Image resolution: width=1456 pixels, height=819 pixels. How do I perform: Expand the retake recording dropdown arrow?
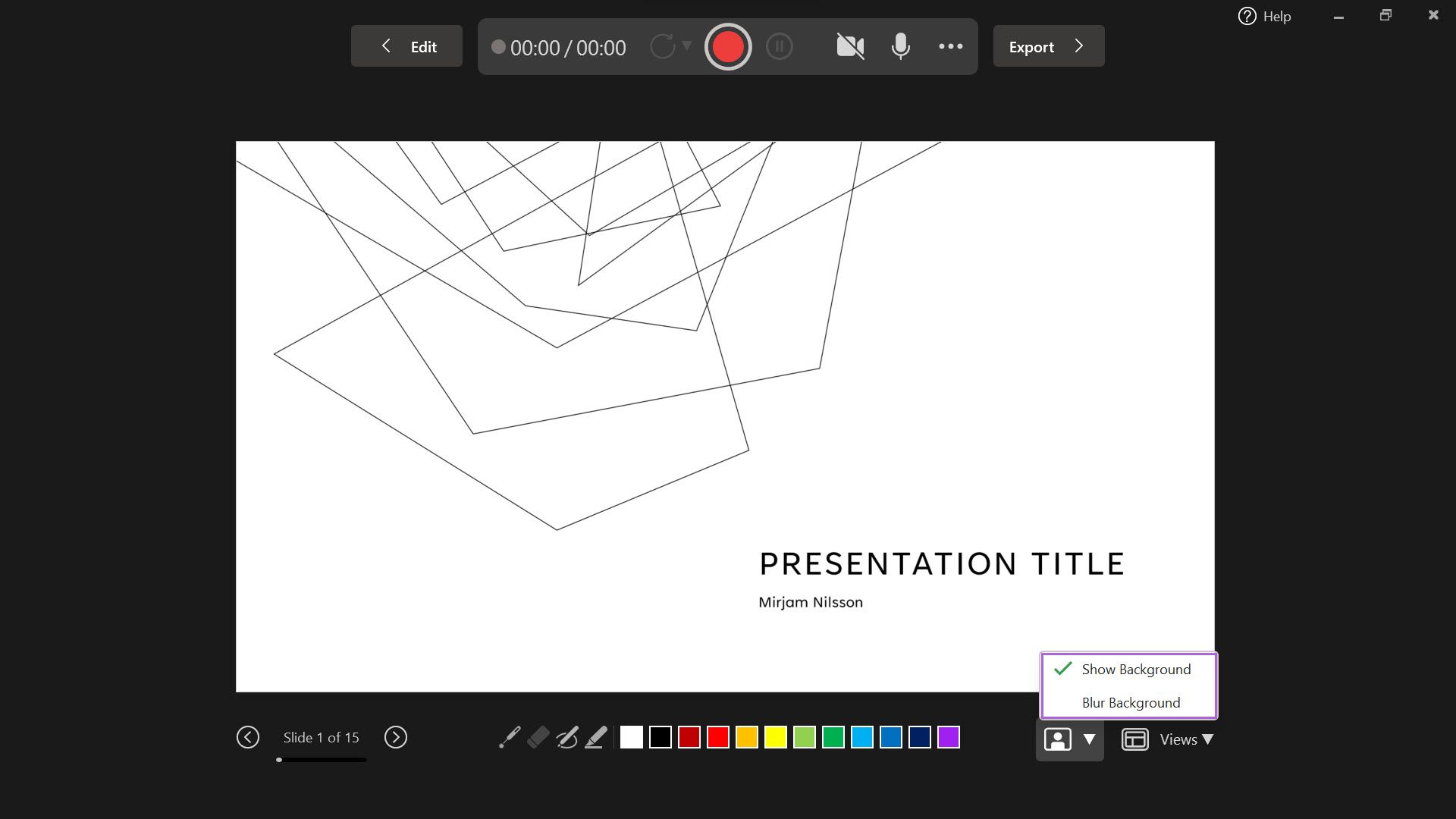pos(687,45)
